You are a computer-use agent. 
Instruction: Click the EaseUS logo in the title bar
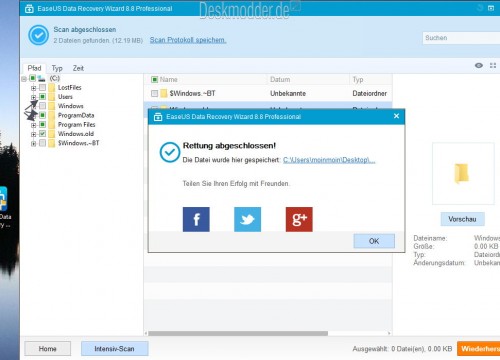[29, 9]
